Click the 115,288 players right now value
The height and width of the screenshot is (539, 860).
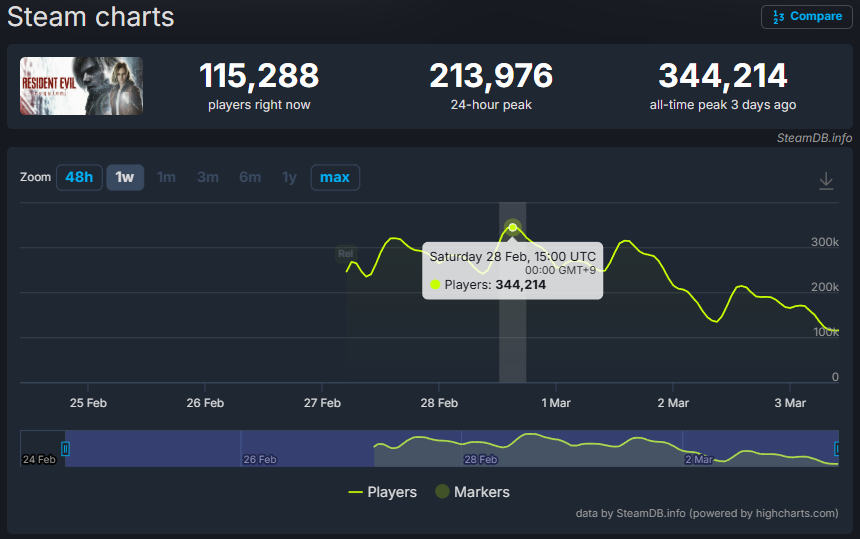point(259,76)
